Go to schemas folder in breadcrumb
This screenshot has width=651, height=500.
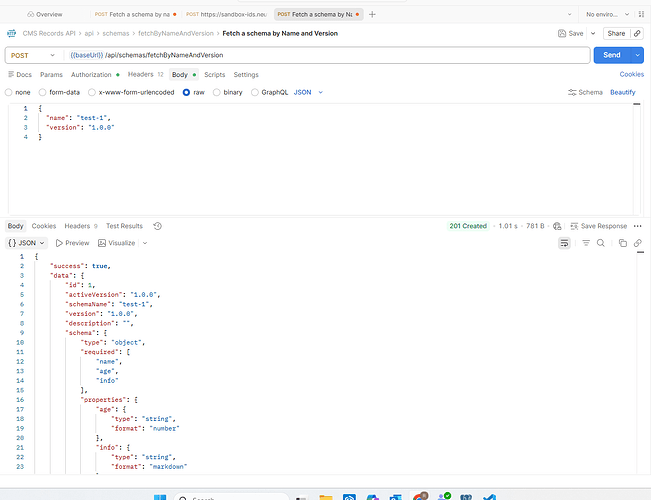[x=116, y=33]
